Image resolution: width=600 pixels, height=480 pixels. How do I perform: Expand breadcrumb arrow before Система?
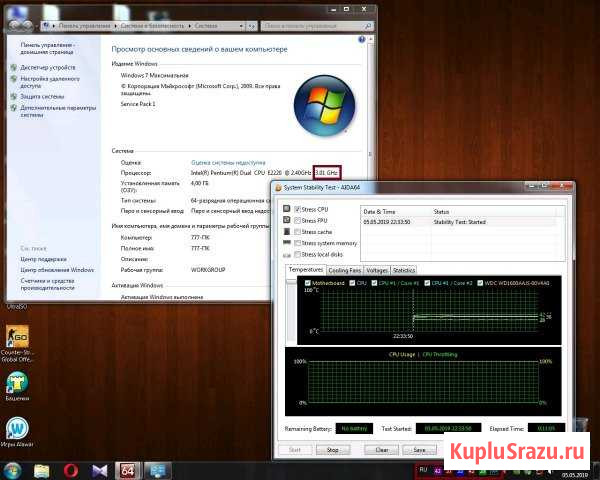pos(190,26)
